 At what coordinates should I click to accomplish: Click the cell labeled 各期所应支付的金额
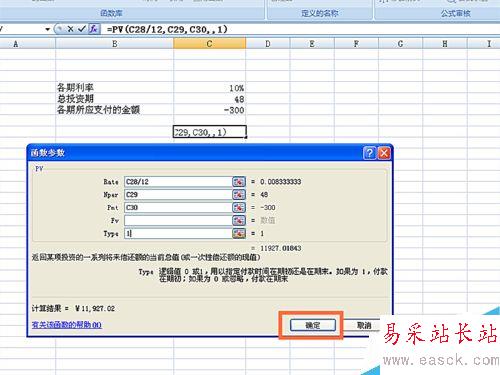point(114,110)
